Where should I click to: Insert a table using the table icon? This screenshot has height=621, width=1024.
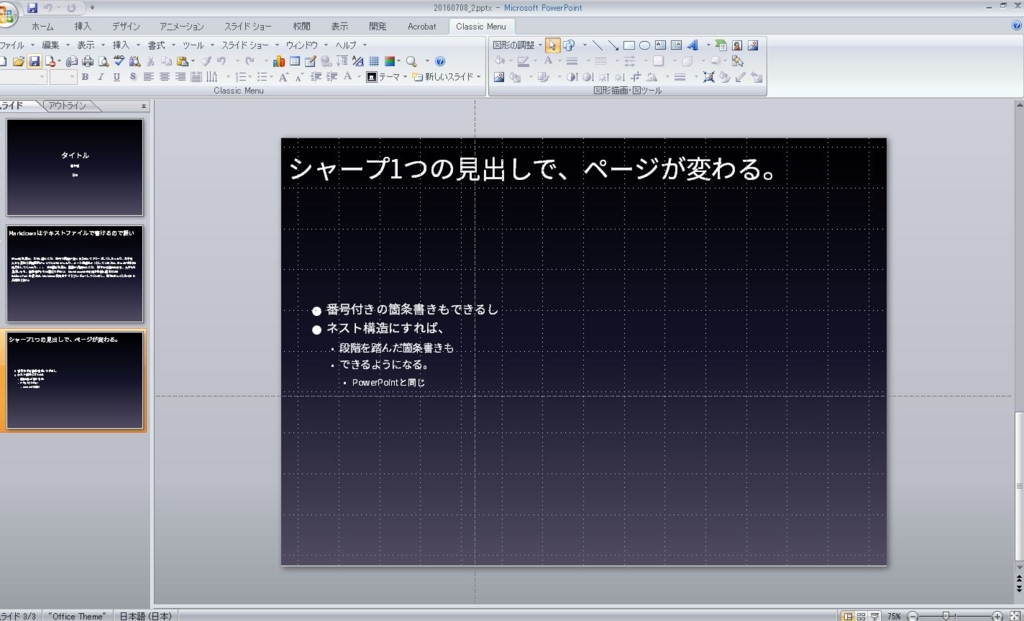click(x=295, y=61)
